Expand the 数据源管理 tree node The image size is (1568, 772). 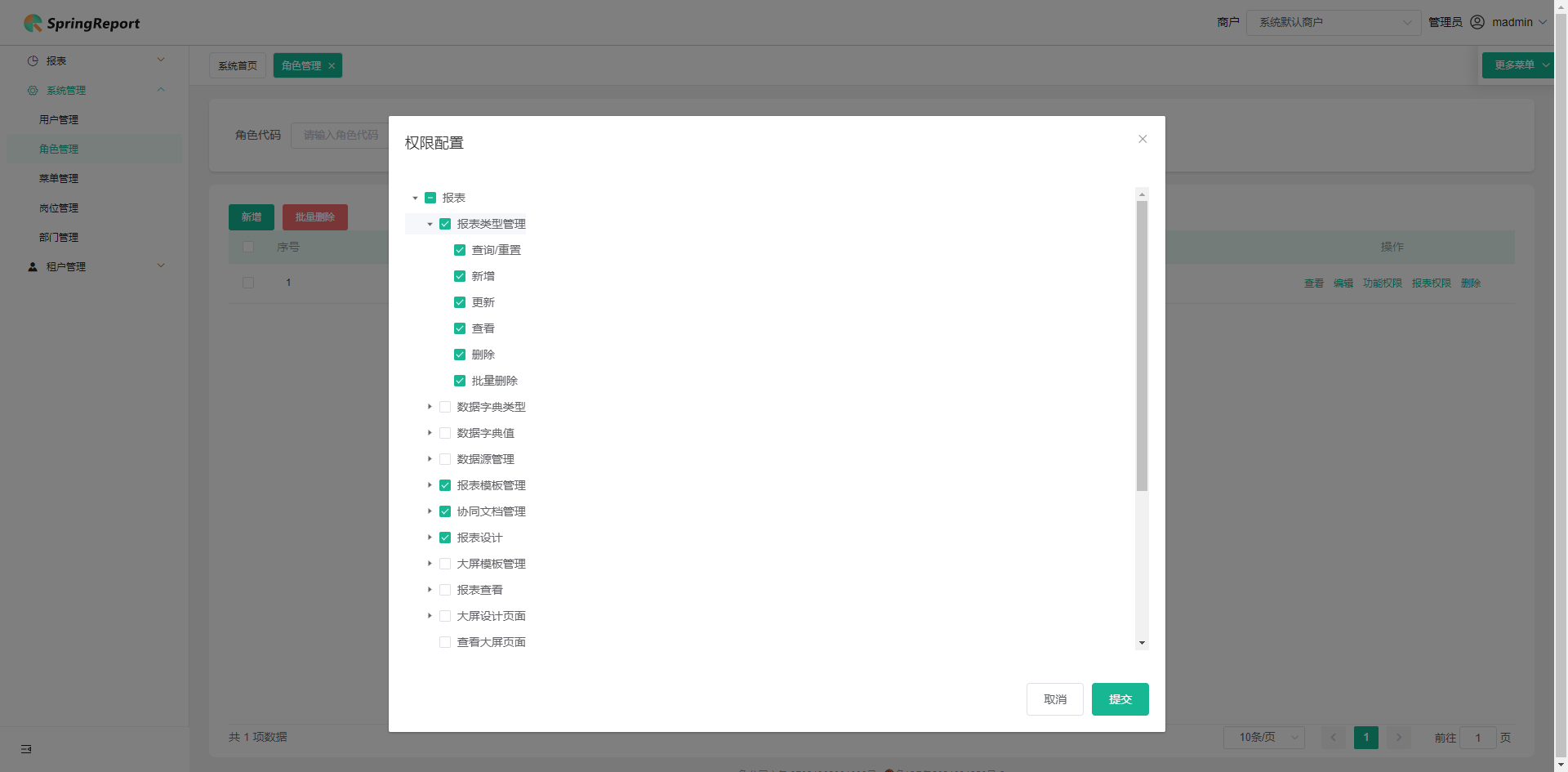point(430,459)
